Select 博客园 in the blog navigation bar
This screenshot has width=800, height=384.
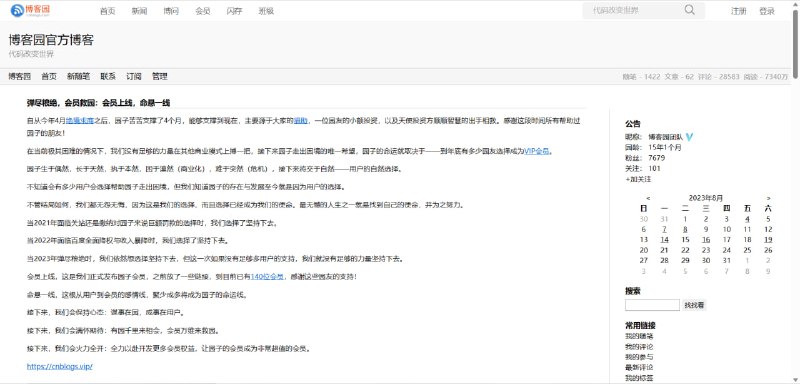coord(19,76)
